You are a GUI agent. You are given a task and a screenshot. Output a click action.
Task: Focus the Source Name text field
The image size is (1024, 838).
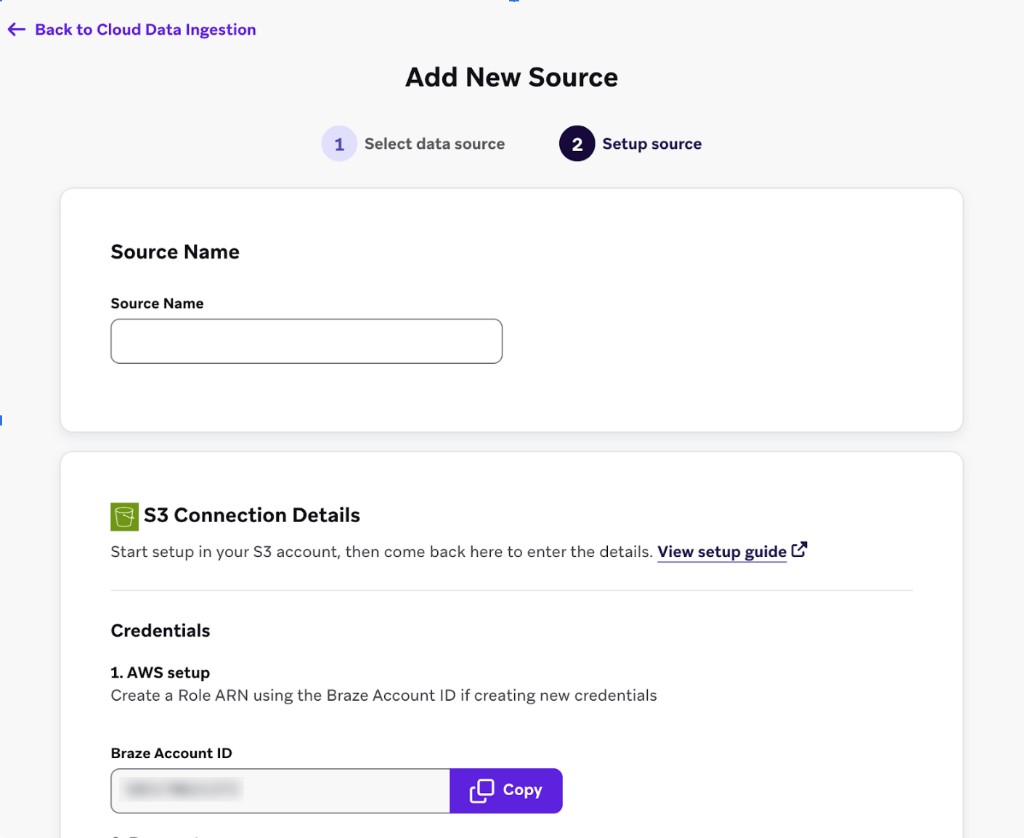tap(306, 341)
